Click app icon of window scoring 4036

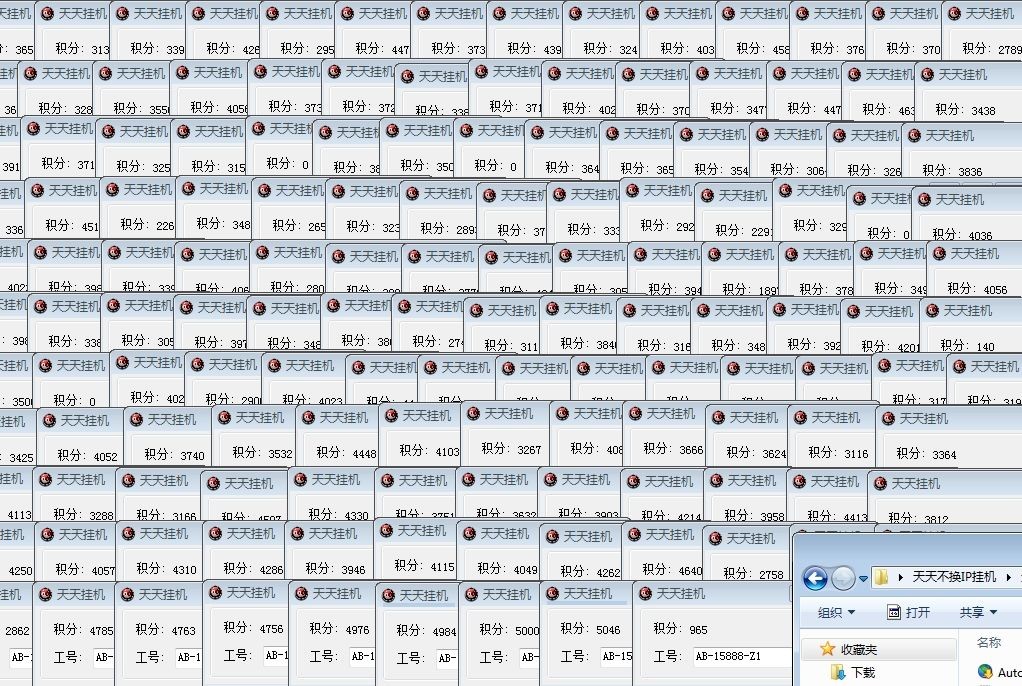924,200
